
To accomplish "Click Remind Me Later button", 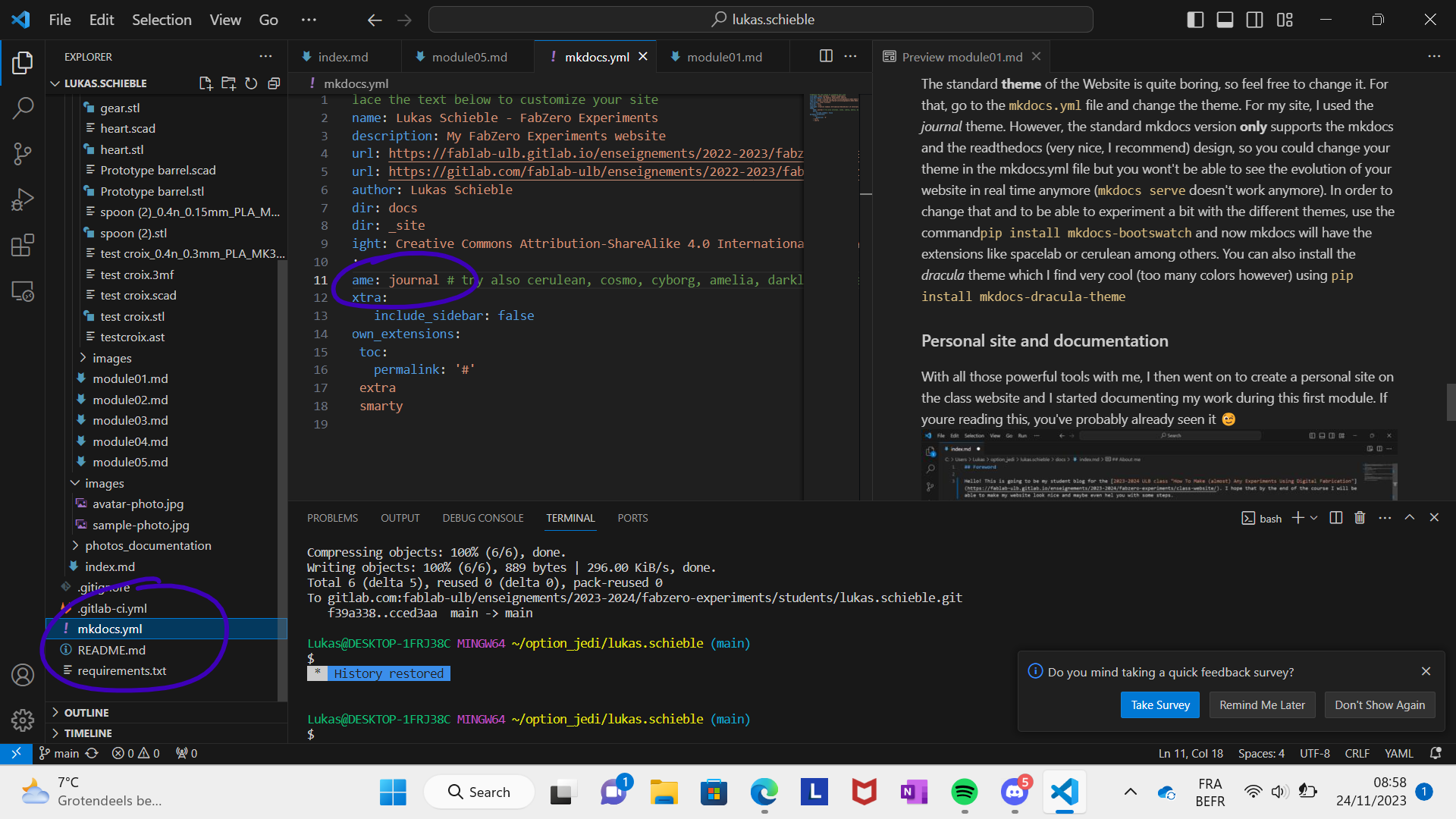I will click(1262, 704).
